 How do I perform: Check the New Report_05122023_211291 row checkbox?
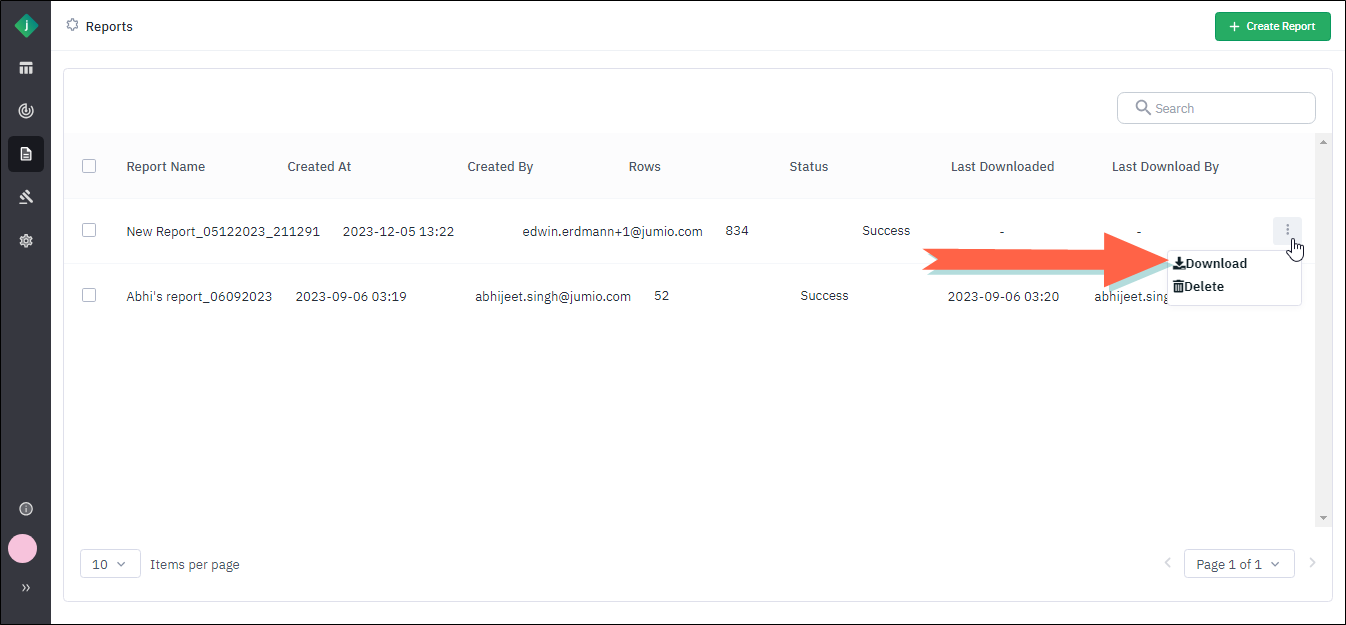(89, 230)
